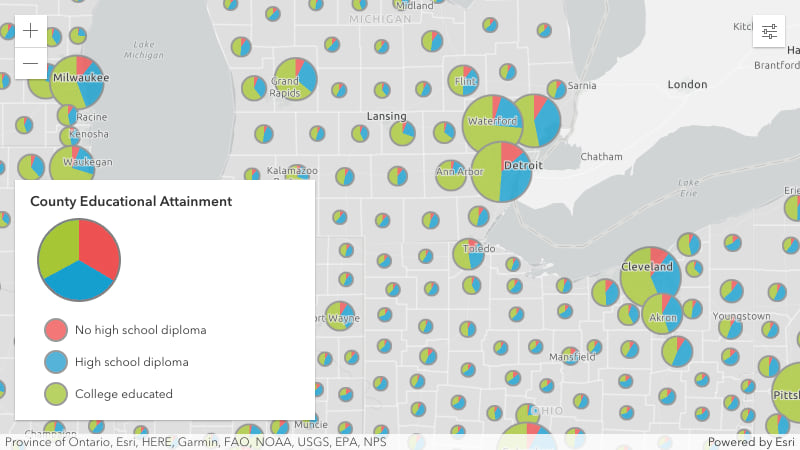Viewport: 800px width, 450px height.
Task: Click the Ann Arbor pie chart
Action: coord(451,175)
